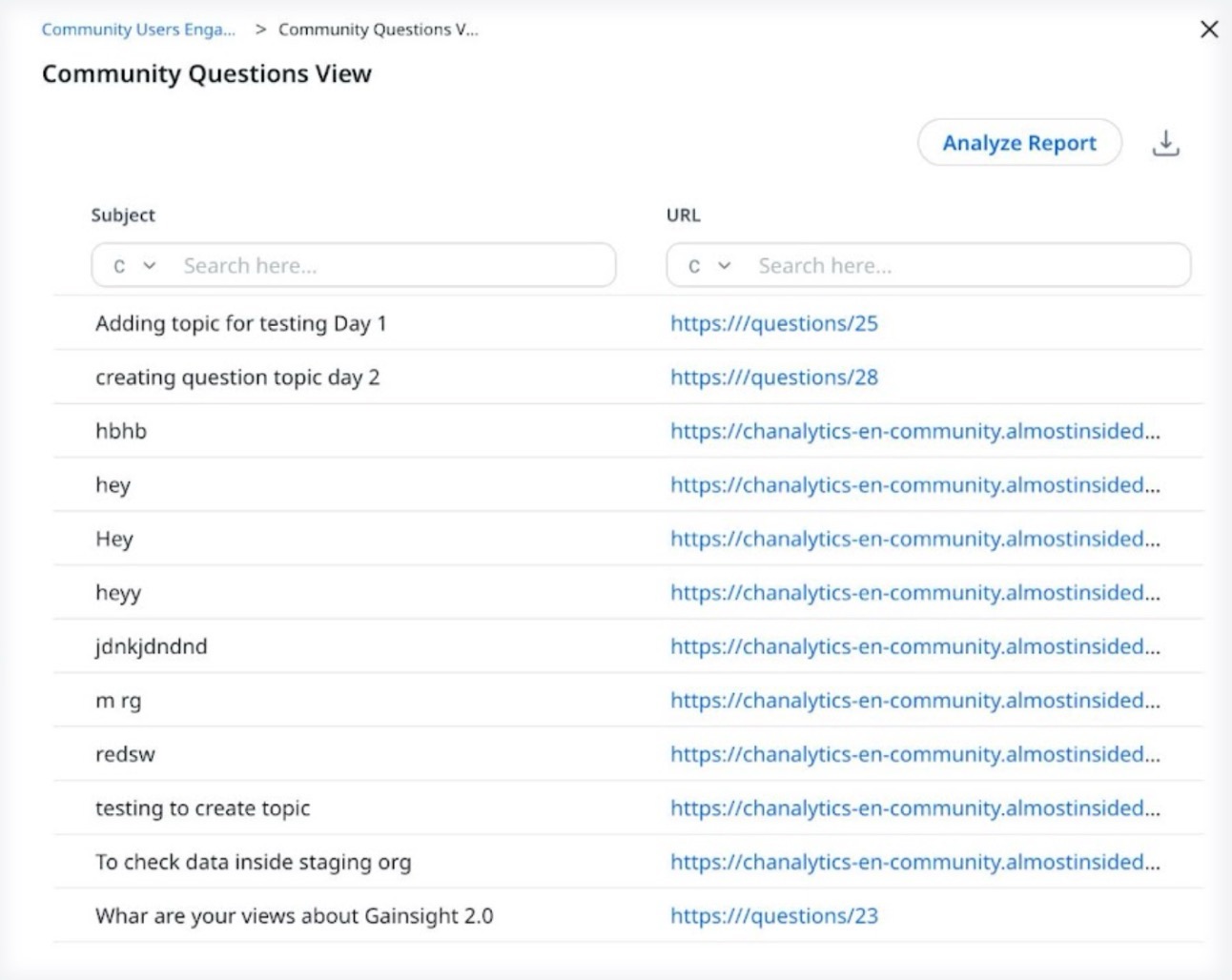The width and height of the screenshot is (1232, 980).
Task: Open the Subject filter condition dropdown
Action: point(134,265)
